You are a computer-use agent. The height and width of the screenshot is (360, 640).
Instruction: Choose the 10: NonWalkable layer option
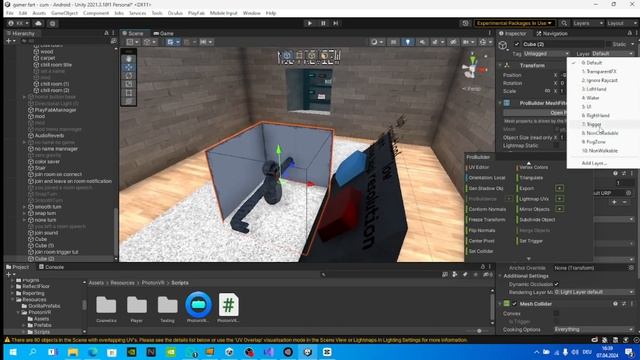tap(603, 151)
